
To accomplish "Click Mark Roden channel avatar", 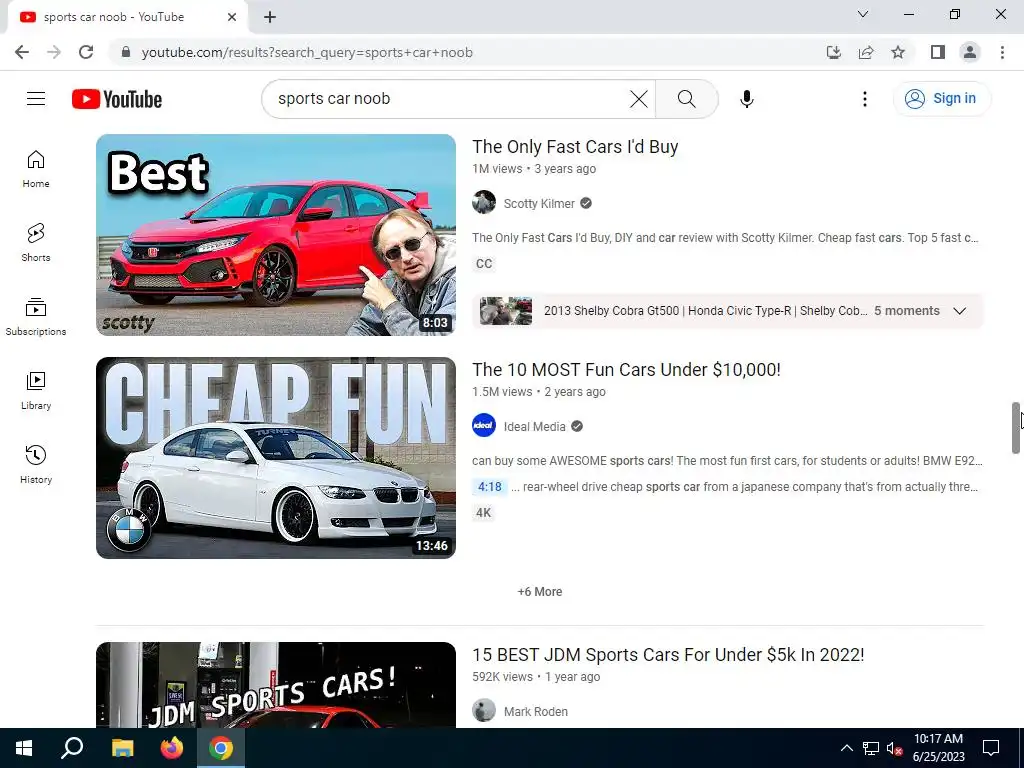I will tap(484, 711).
